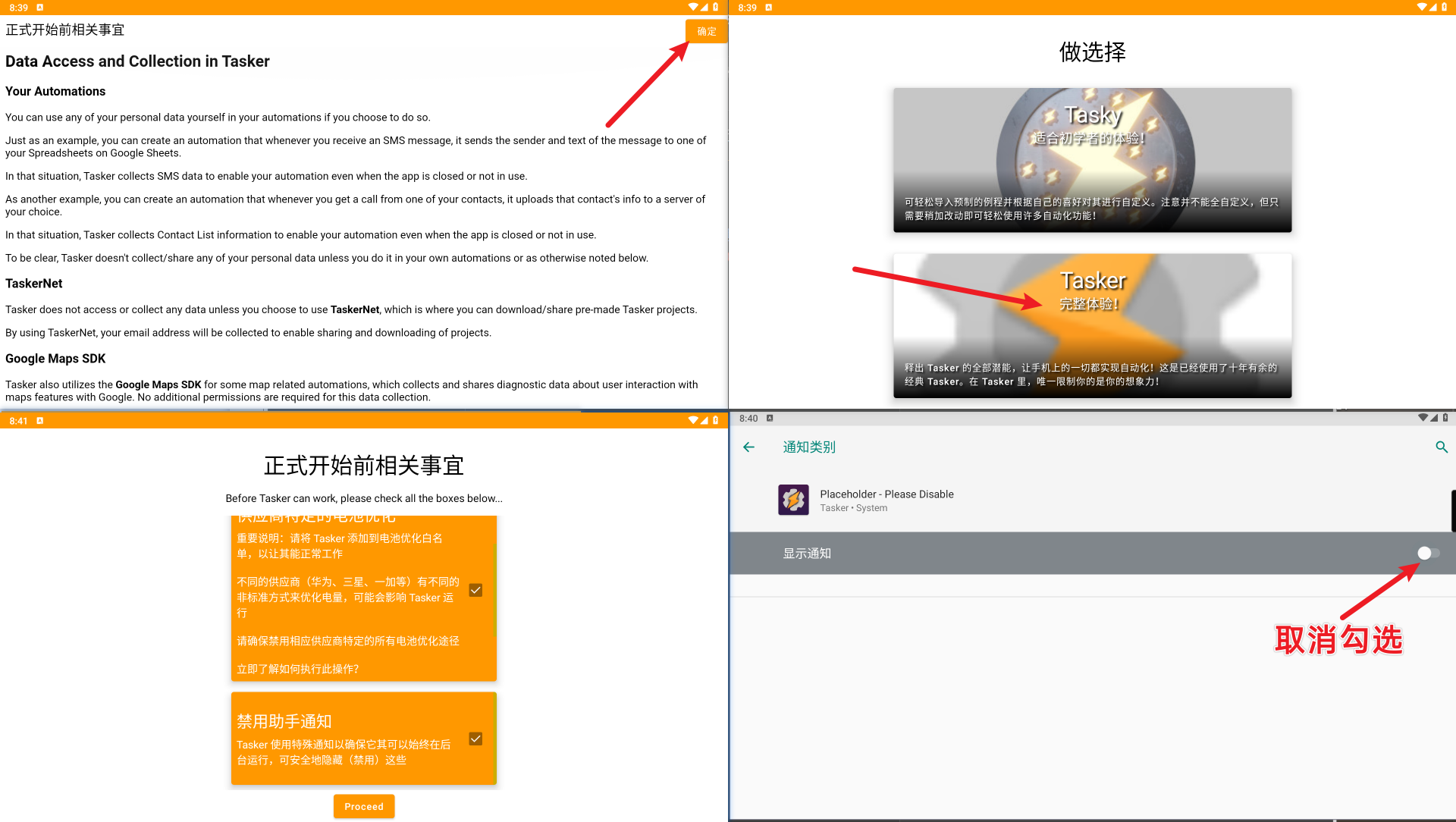Click the 正式开始前相关事宜 header in top-left screen
The height and width of the screenshot is (822, 1456).
point(64,30)
